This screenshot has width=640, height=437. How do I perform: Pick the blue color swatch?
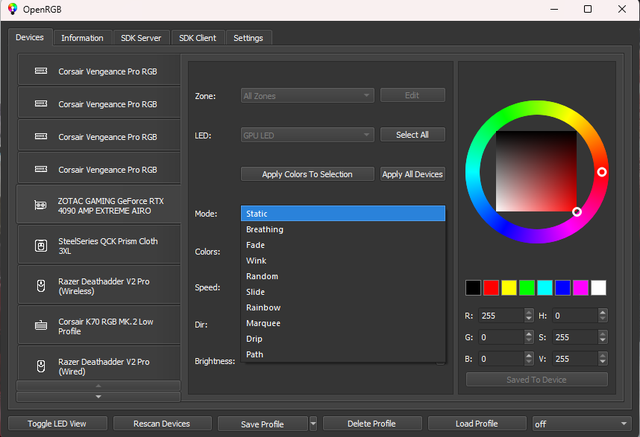pos(563,288)
